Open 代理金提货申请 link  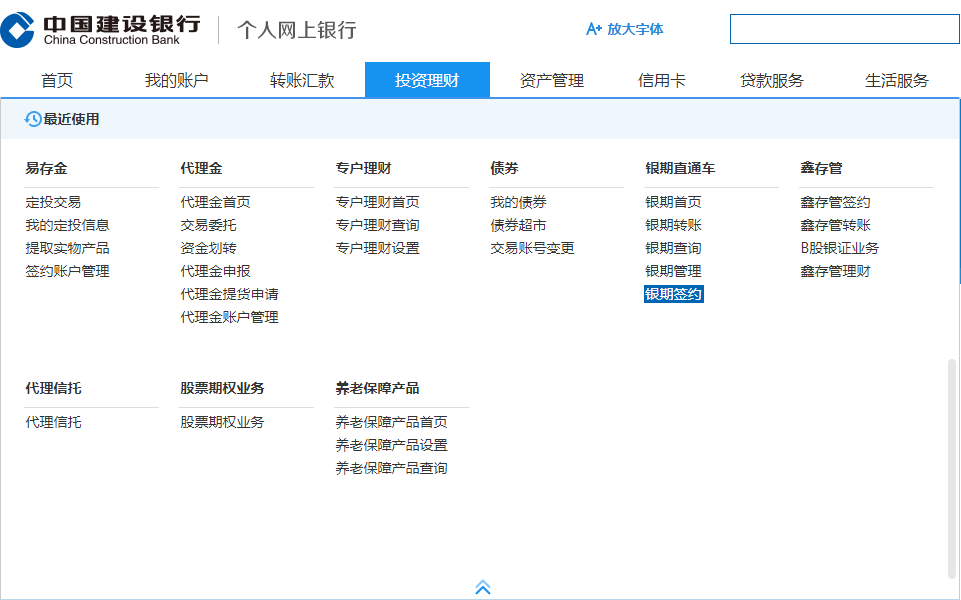(229, 294)
